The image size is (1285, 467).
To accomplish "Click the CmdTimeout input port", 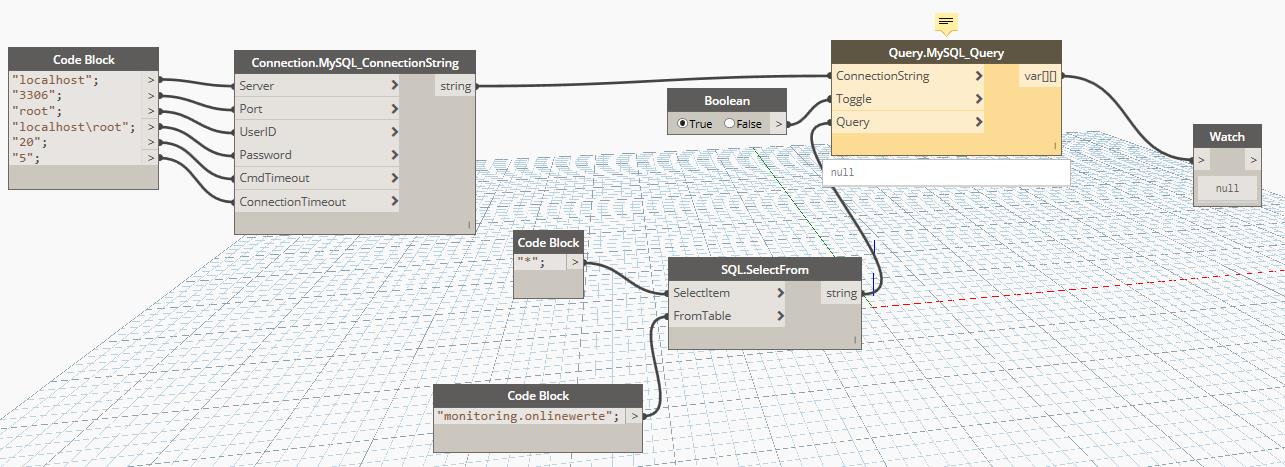I will 317,178.
